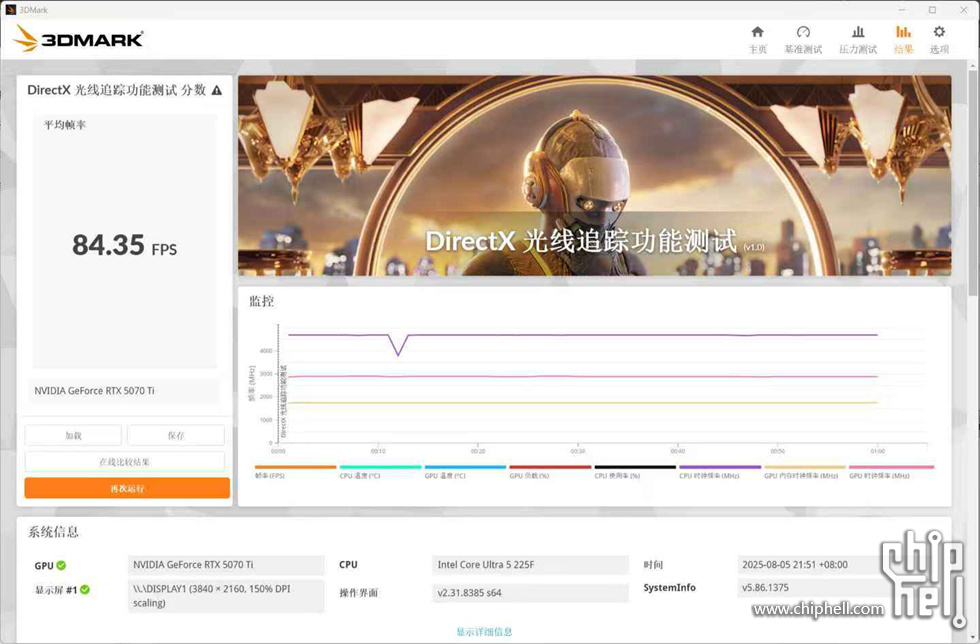Toggle the yellow GPU 内存时钟频率 legend series

coord(805,471)
